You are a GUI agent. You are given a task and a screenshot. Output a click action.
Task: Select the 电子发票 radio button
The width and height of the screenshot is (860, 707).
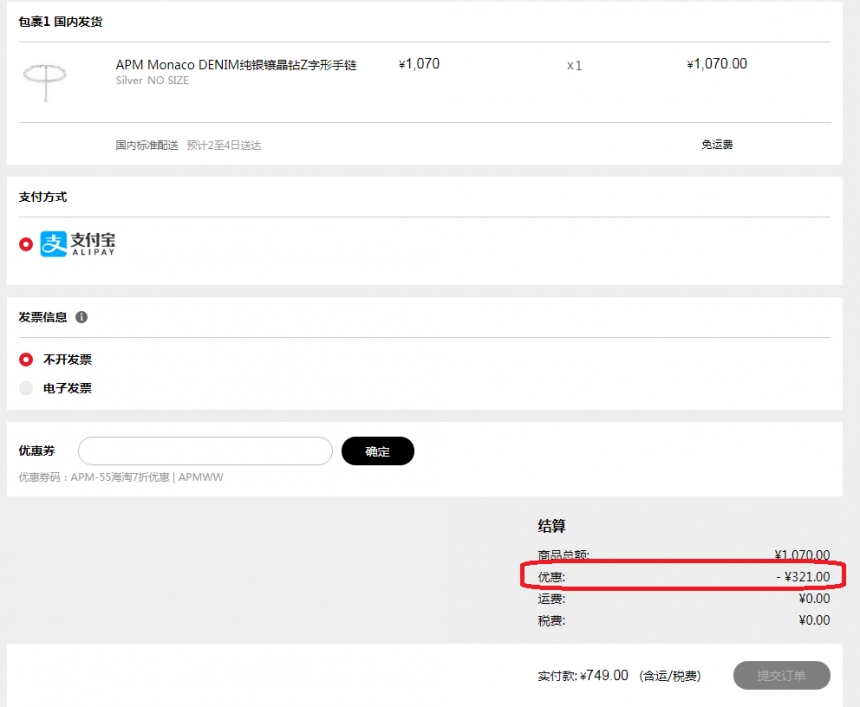tap(26, 388)
